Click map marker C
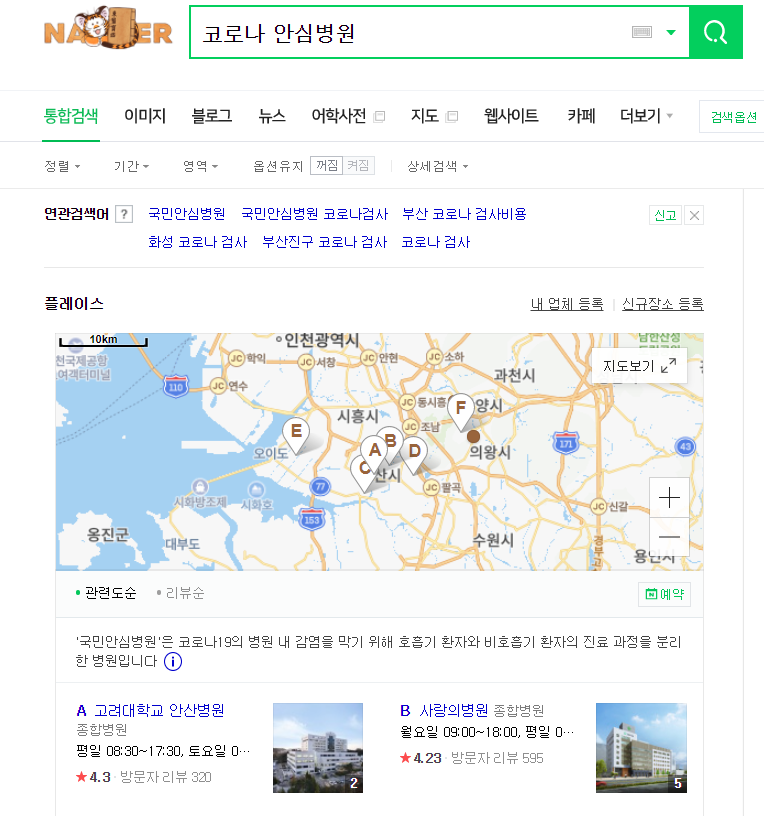The height and width of the screenshot is (816, 764). click(363, 470)
